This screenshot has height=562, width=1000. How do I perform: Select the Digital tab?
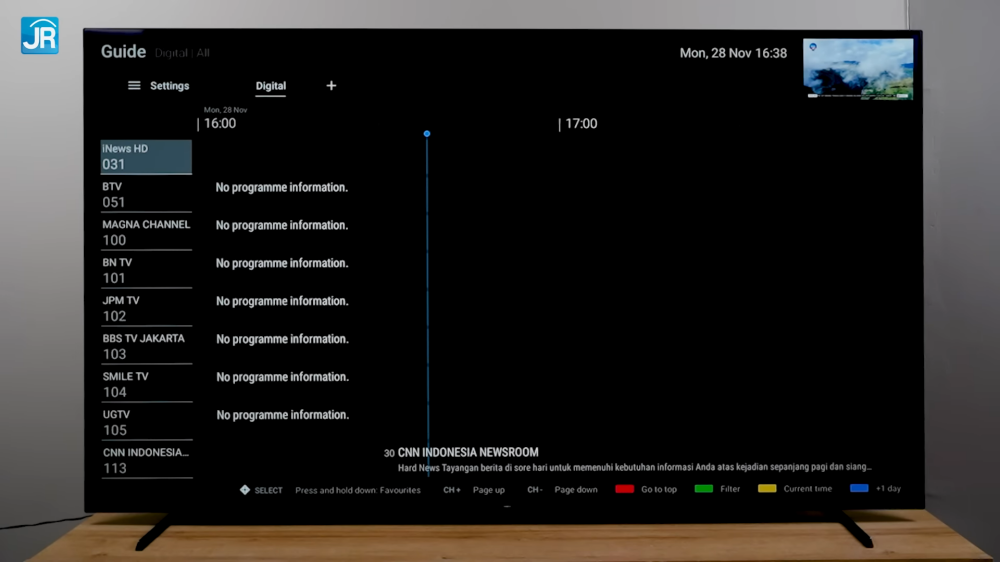270,86
